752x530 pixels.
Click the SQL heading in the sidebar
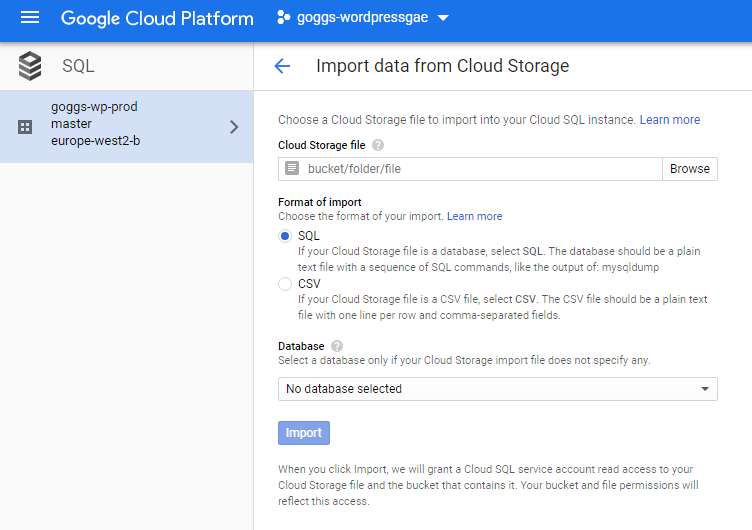click(78, 66)
